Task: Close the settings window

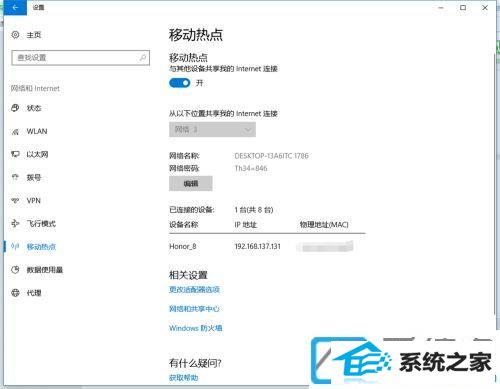Action: (x=485, y=7)
